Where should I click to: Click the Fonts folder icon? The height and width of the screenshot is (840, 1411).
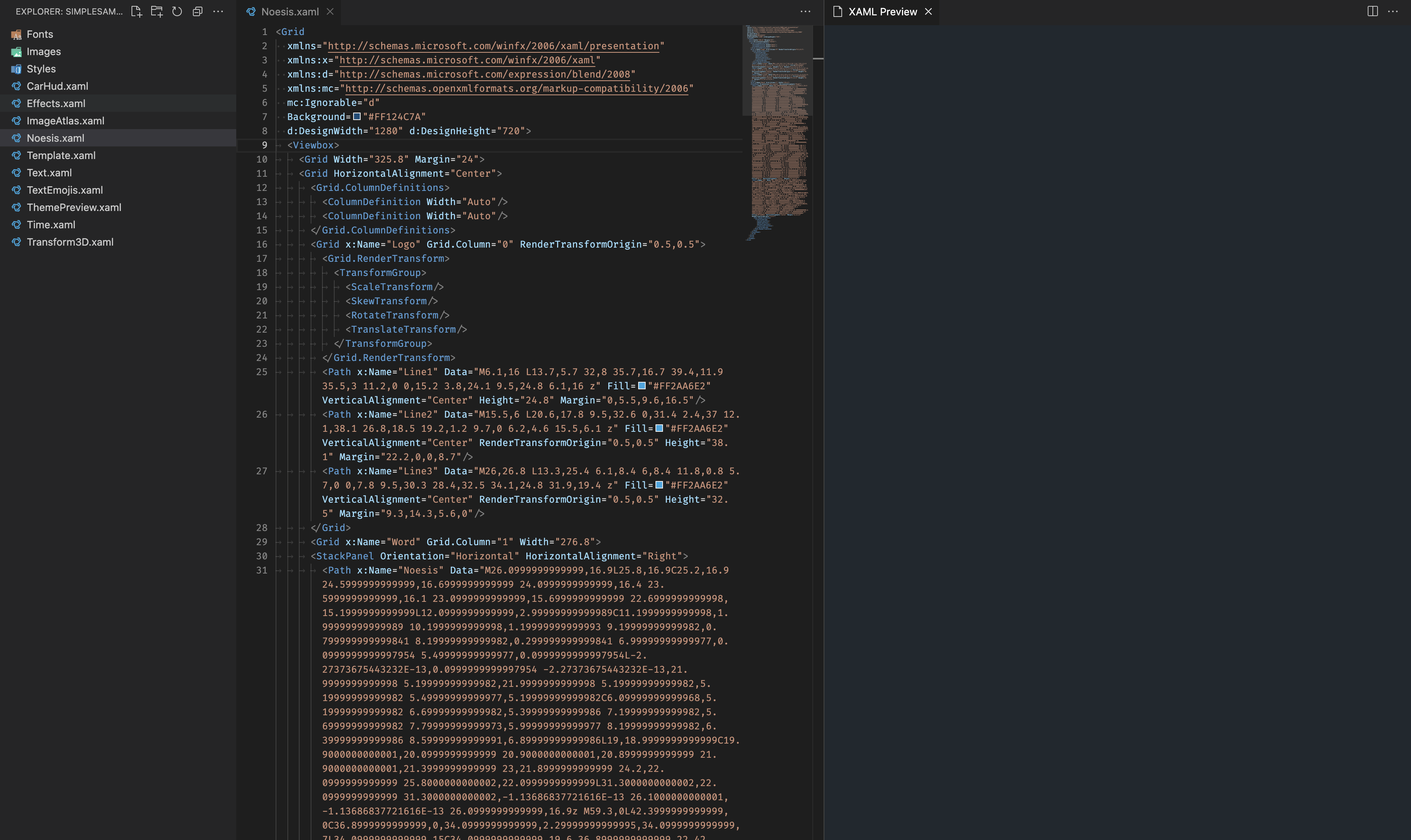pos(17,35)
